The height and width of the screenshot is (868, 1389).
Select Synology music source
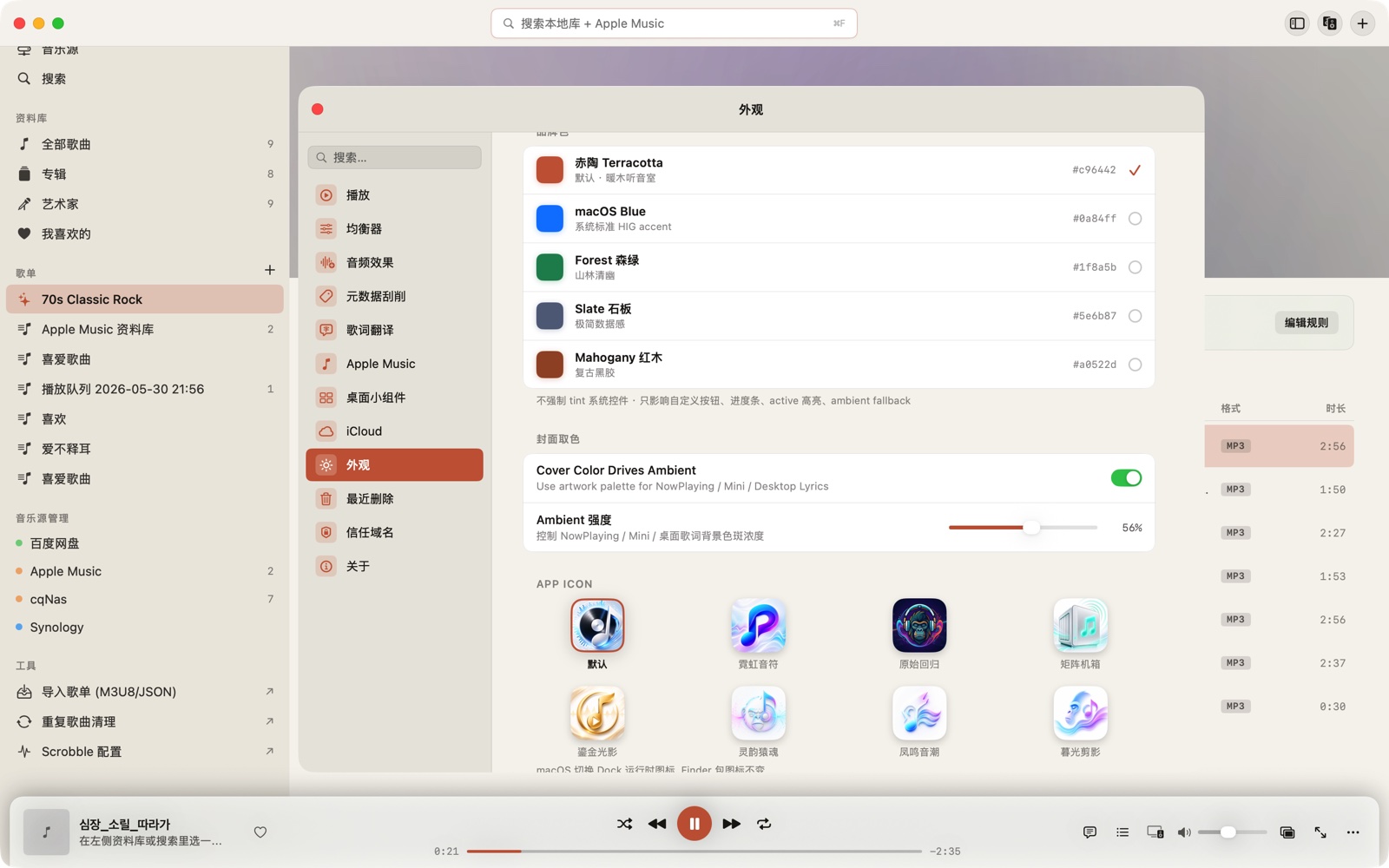145,627
